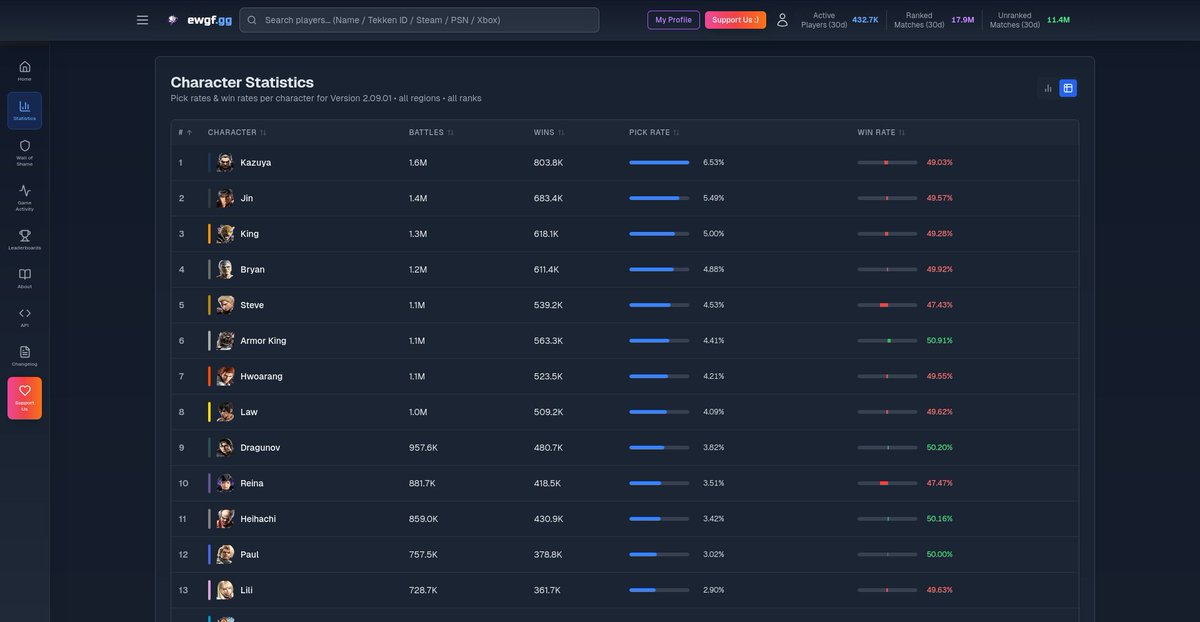Click Jin's character portrait
Screen dimensions: 1200x622
tap(225, 198)
